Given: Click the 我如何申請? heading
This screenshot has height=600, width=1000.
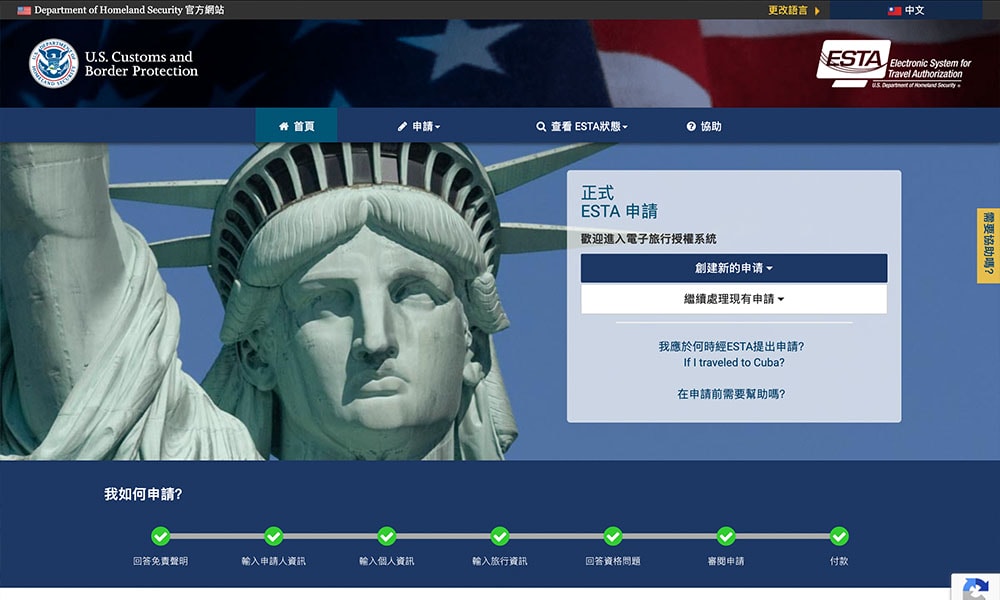Looking at the screenshot, I should (x=143, y=494).
